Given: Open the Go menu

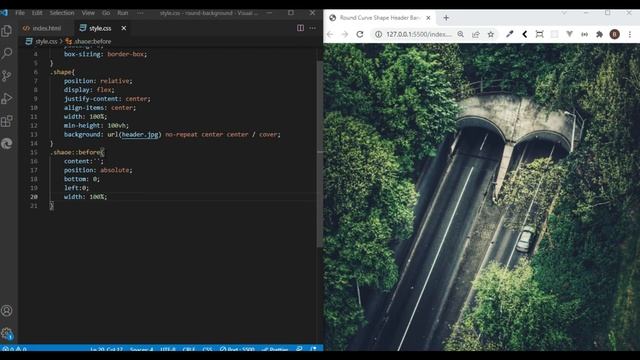Looking at the screenshot, I should click(106, 13).
